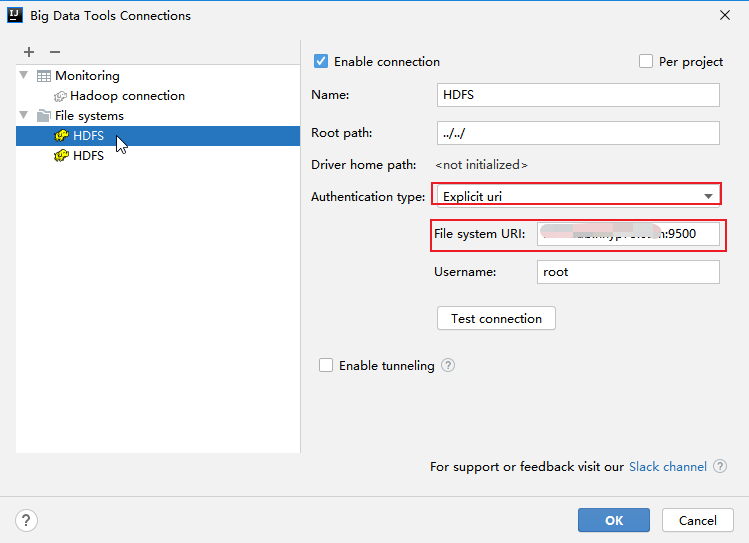This screenshot has height=543, width=749.
Task: Collapse the Monitoring tree node
Action: coord(23,75)
